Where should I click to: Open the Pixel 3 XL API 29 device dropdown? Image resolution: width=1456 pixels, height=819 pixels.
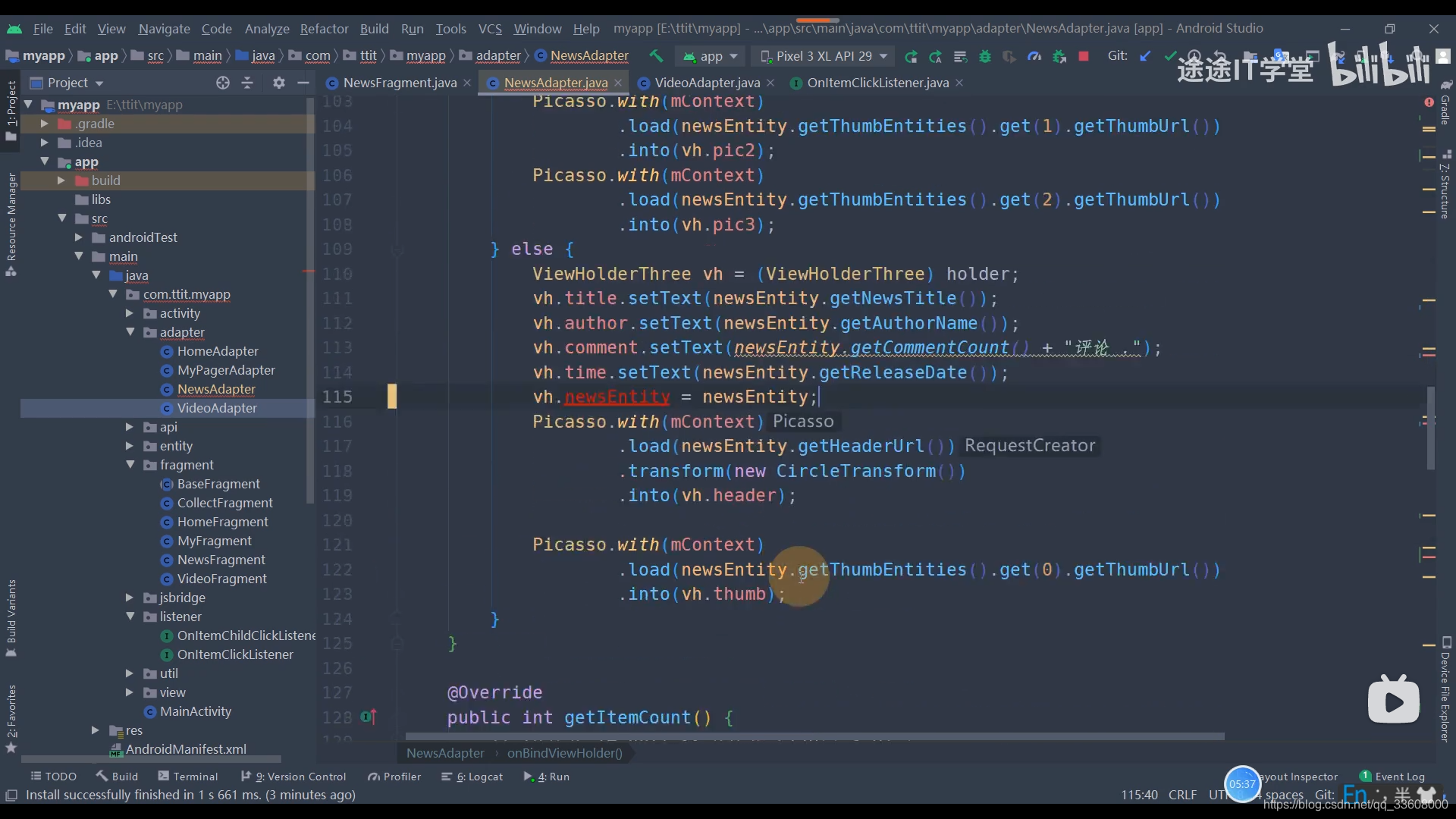824,56
